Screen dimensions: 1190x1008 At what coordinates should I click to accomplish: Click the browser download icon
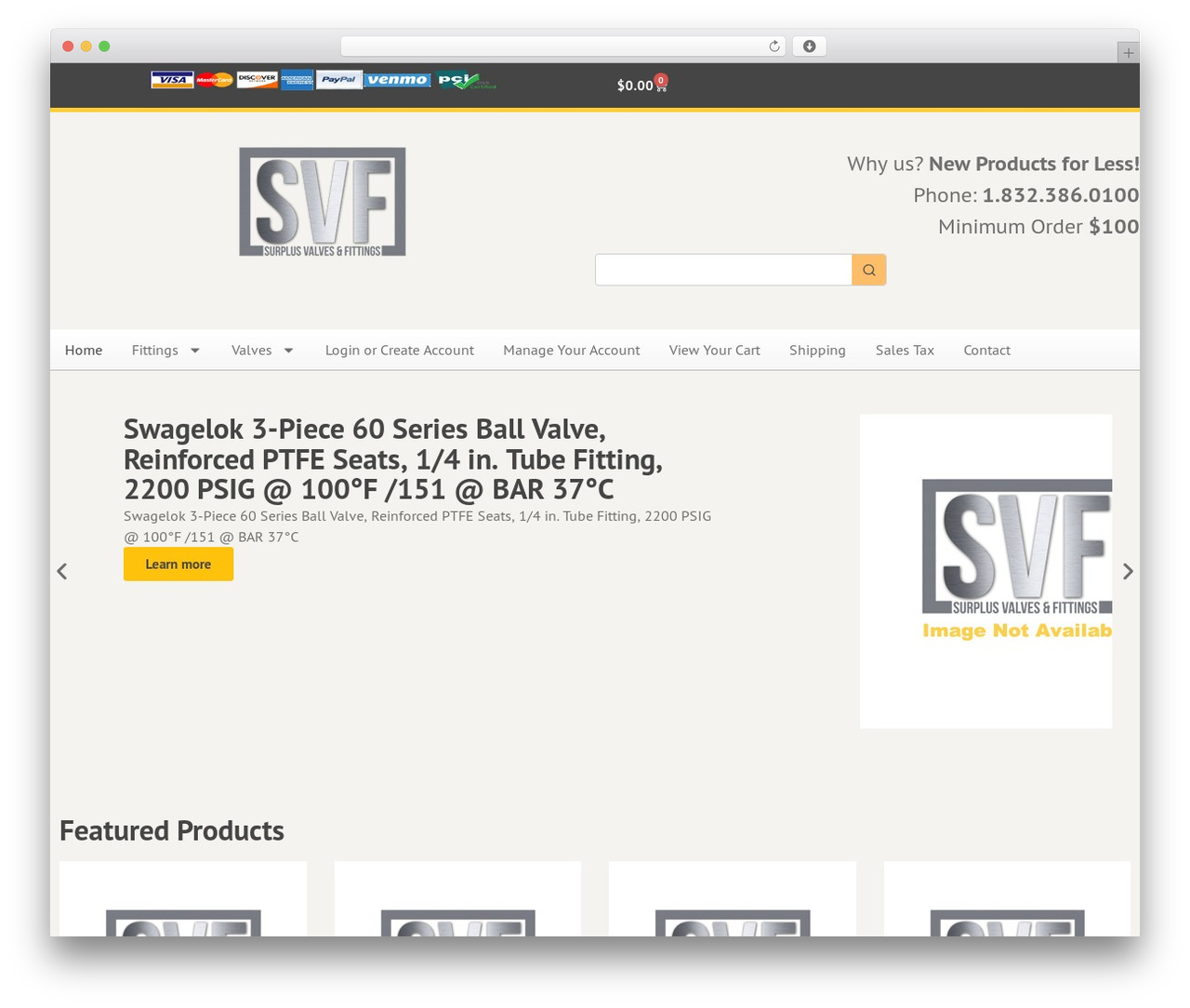[x=809, y=46]
